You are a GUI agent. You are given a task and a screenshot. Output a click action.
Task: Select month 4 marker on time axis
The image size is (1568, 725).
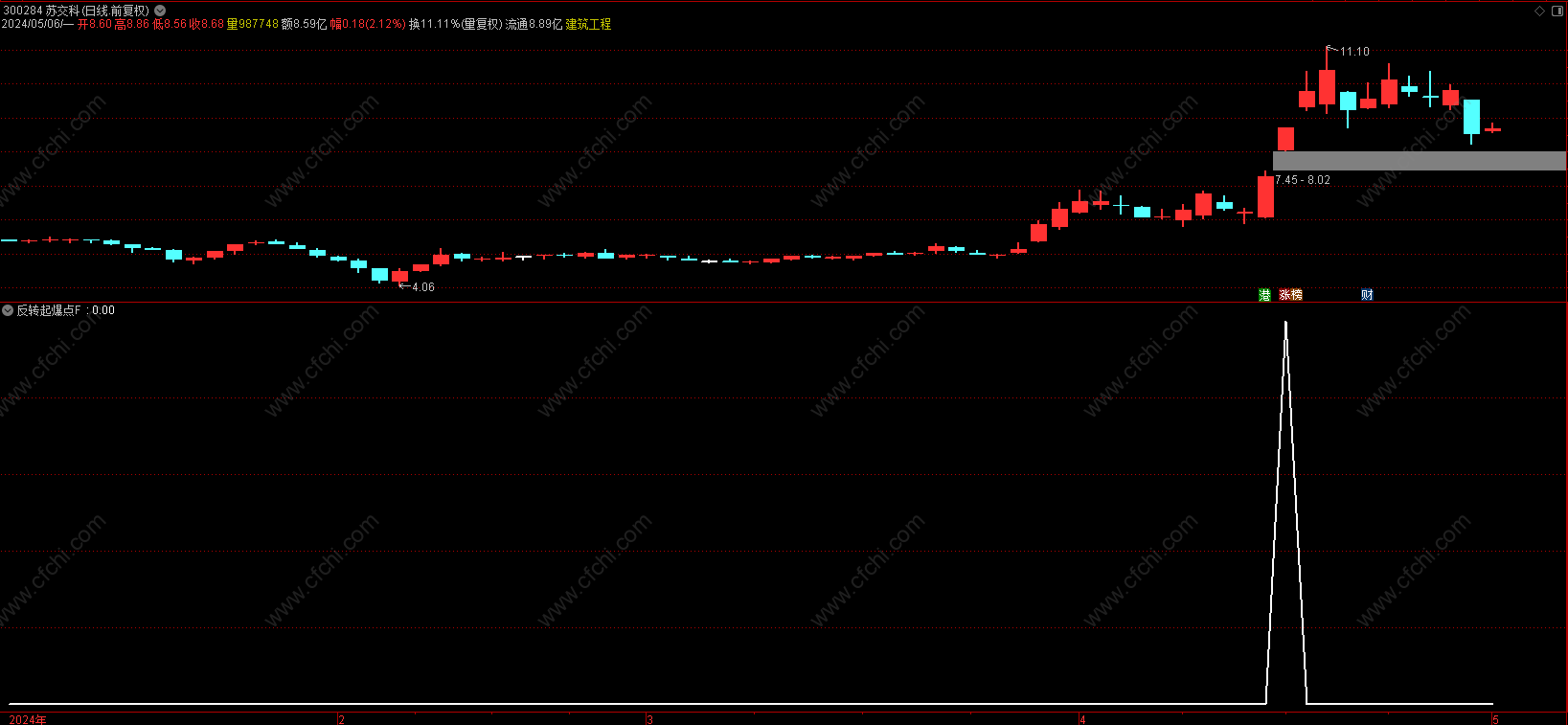[x=1082, y=719]
